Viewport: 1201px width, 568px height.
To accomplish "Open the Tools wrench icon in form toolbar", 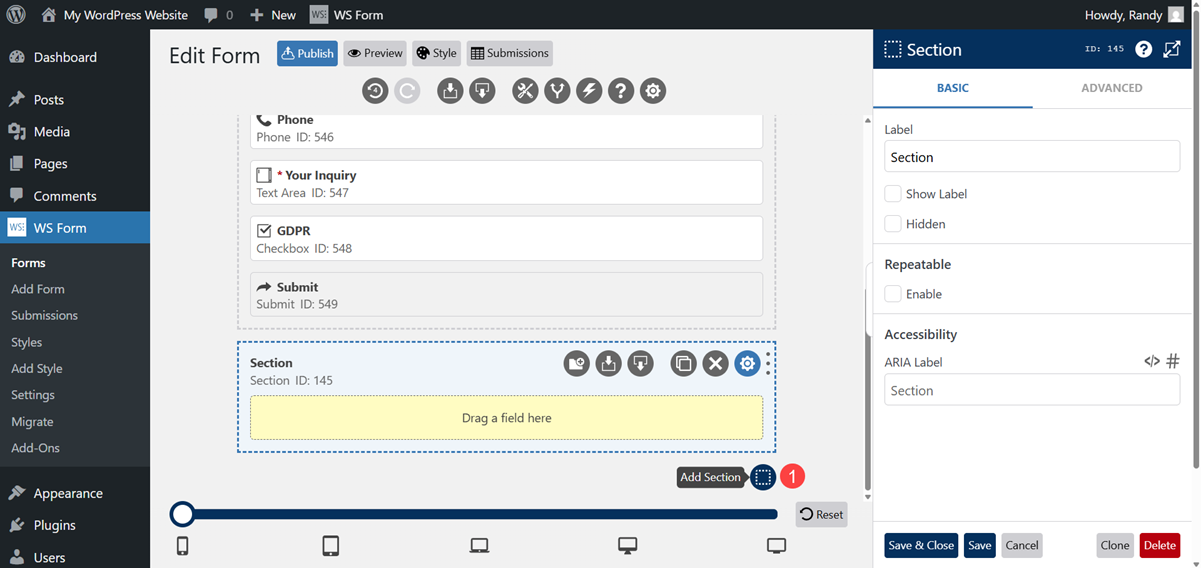I will click(x=525, y=91).
